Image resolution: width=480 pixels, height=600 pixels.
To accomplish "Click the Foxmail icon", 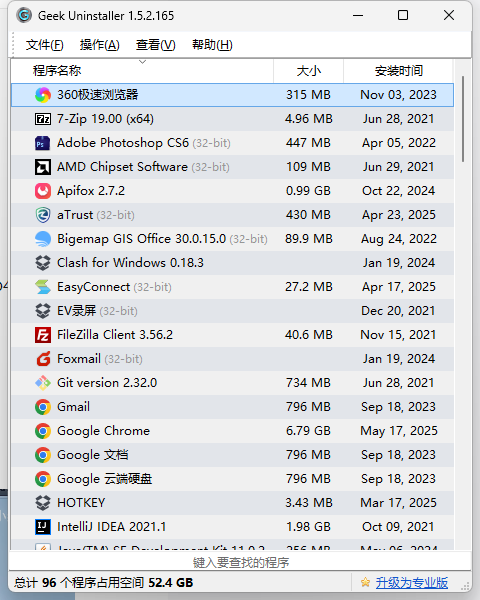I will (x=43, y=359).
